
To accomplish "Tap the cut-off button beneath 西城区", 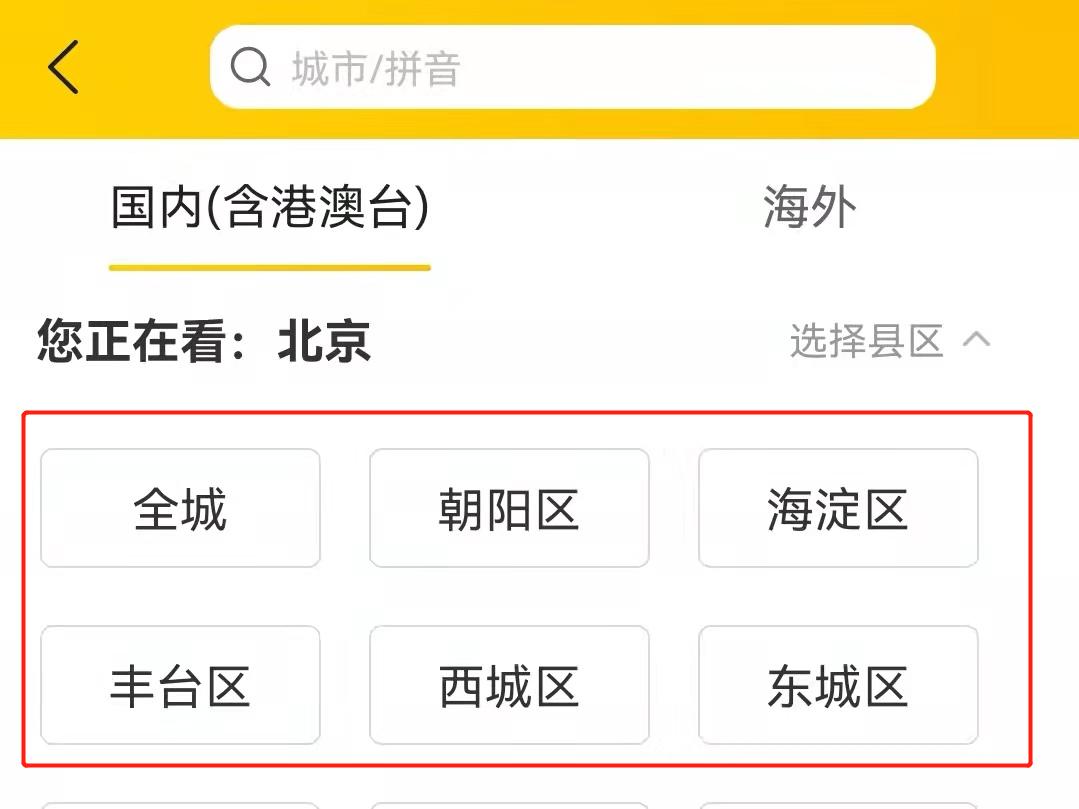I will [x=509, y=806].
